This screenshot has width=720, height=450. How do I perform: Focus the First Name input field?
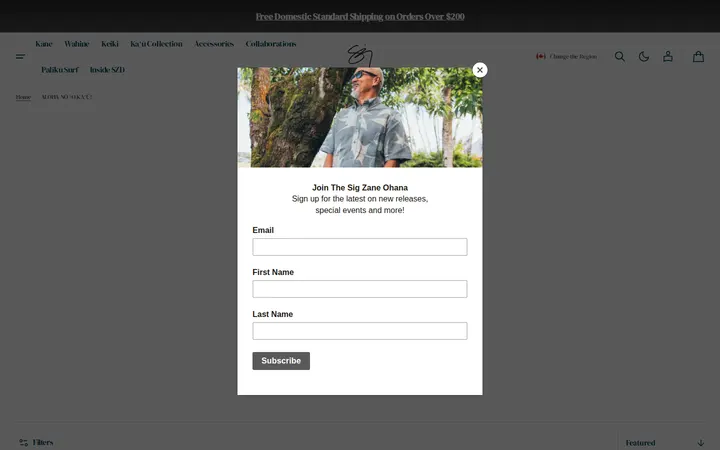click(x=360, y=289)
